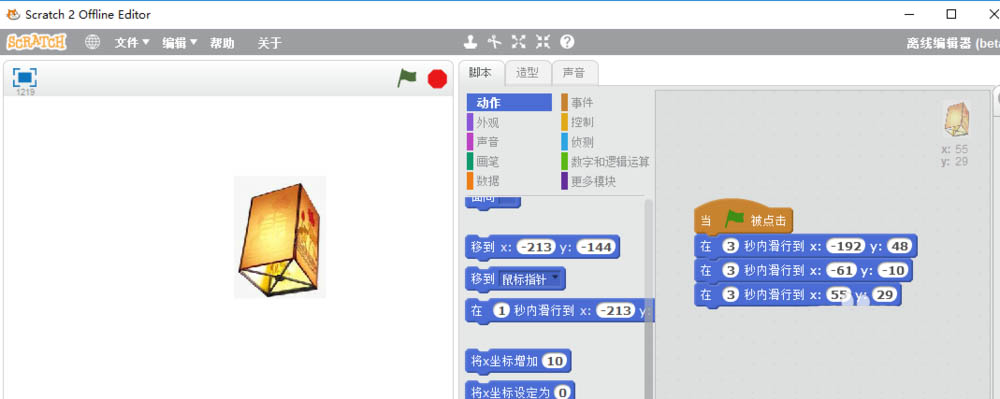Select the delete scissors tool
The image size is (1000, 399).
(x=494, y=42)
